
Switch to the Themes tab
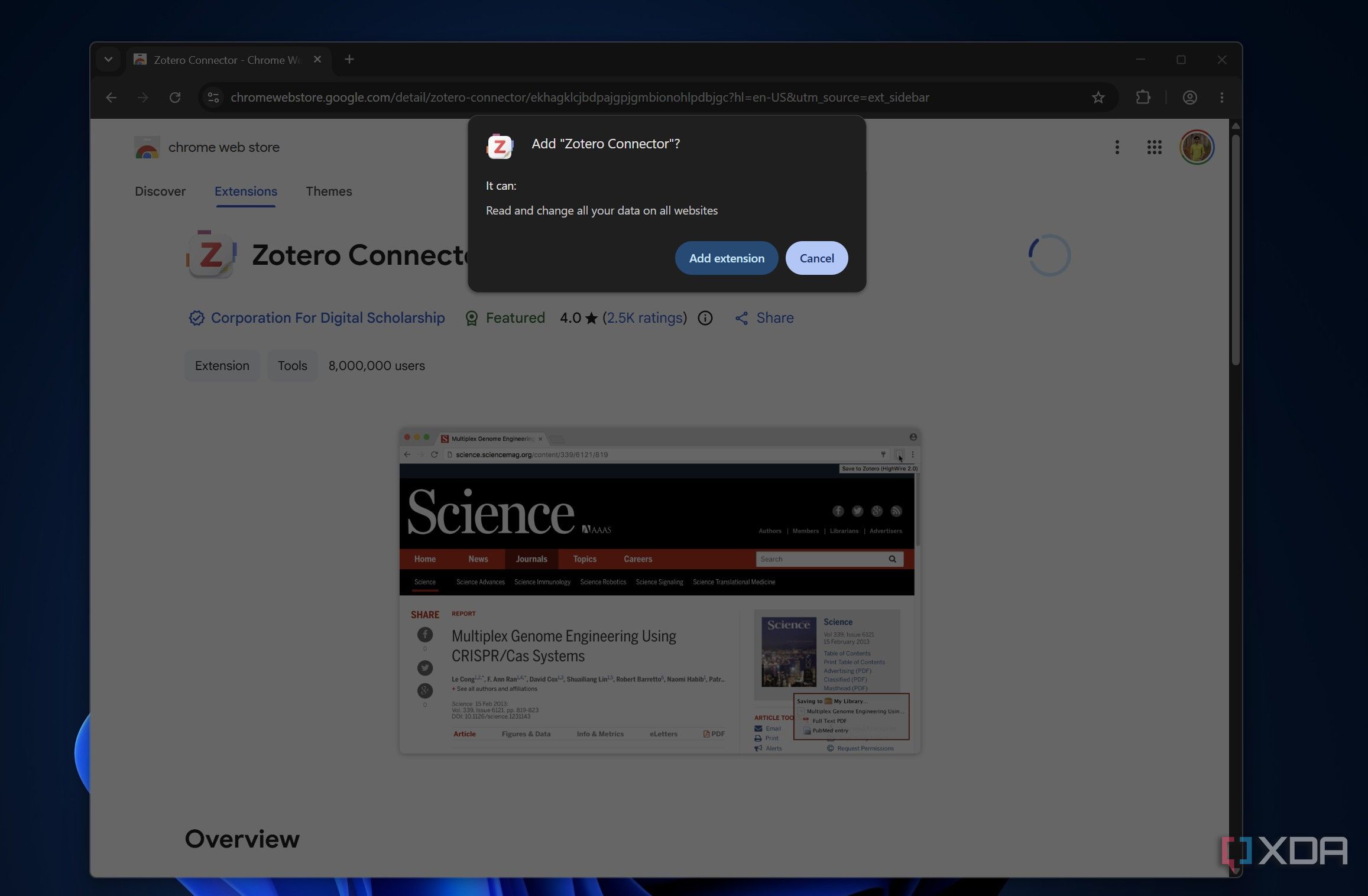tap(329, 191)
